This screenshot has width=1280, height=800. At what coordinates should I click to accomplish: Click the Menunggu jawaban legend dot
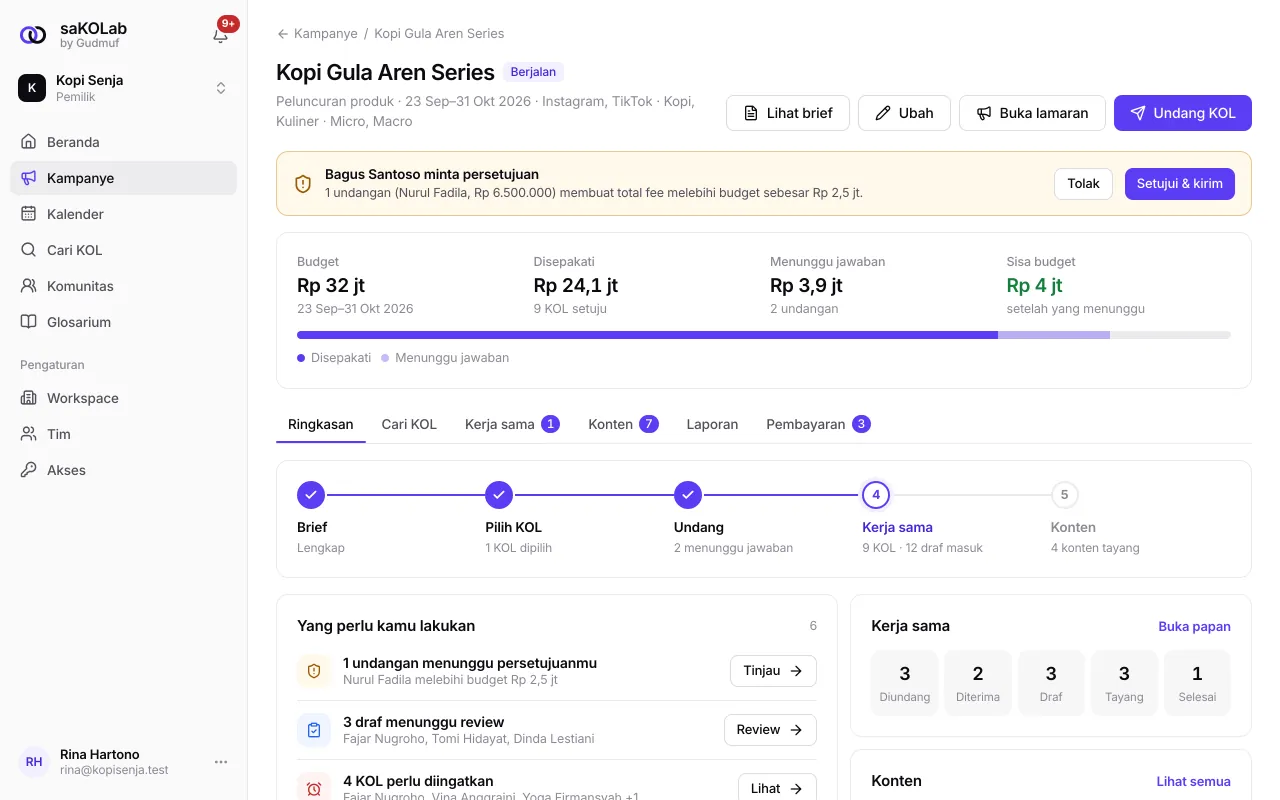(x=385, y=358)
